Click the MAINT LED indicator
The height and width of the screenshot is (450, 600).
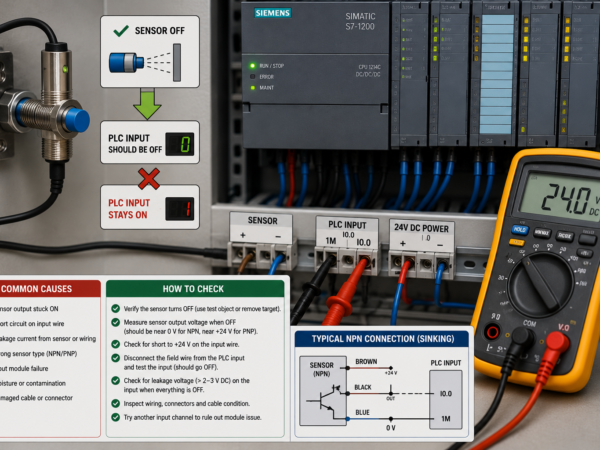(253, 88)
